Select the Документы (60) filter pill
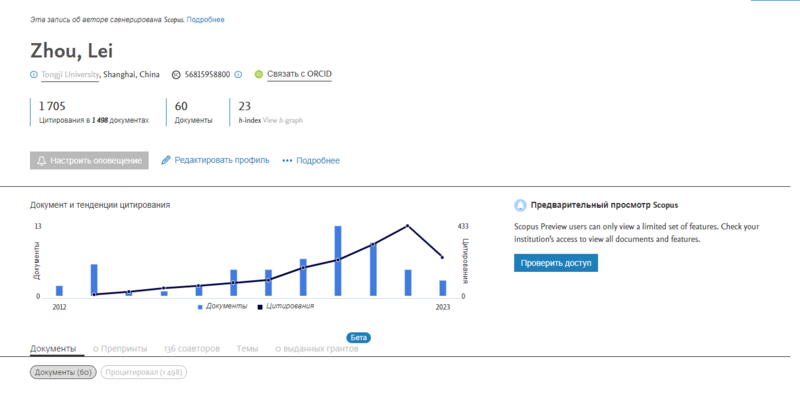Screen dimensions: 800x400 [x=64, y=372]
